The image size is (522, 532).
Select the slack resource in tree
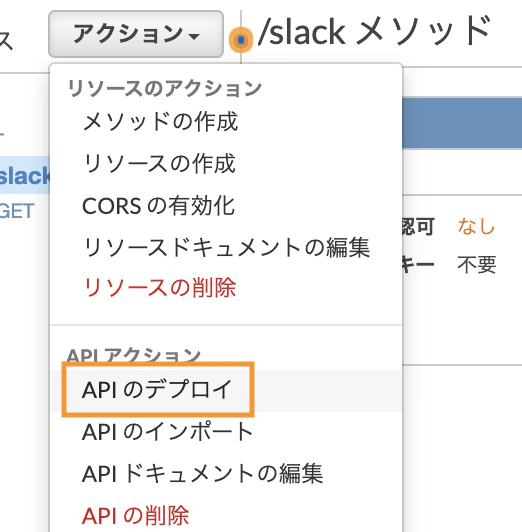(x=25, y=175)
